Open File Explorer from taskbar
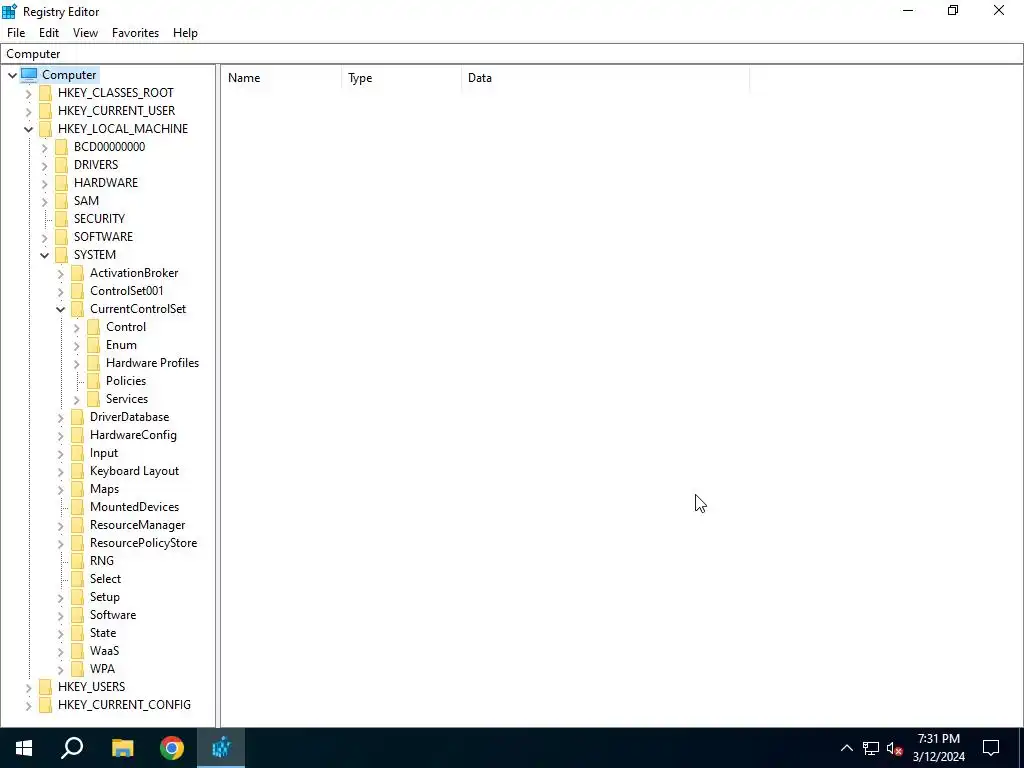This screenshot has height=768, width=1024. (x=122, y=748)
